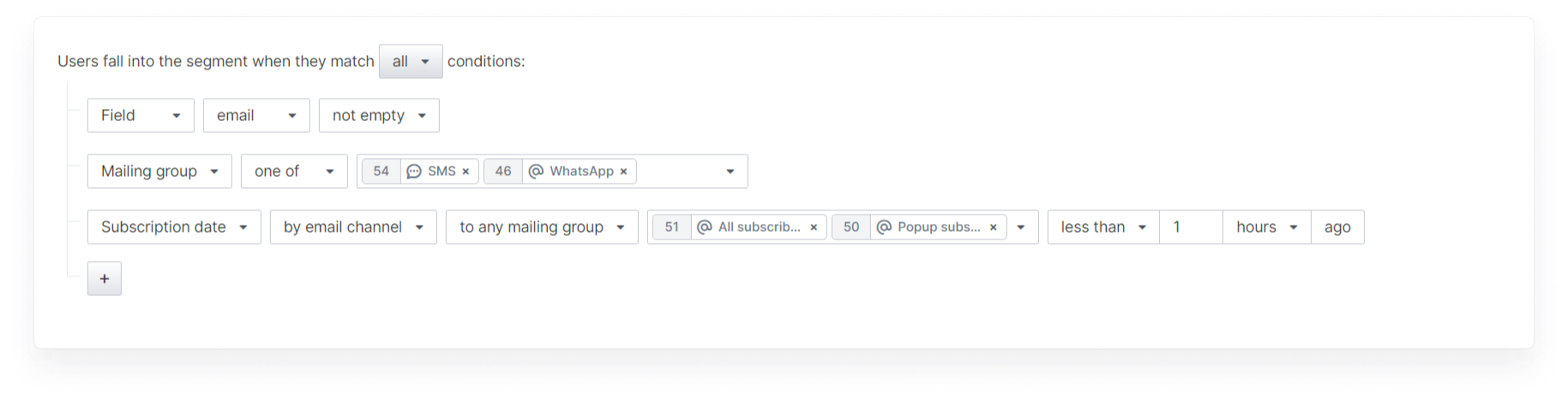Remove the SMS mailing group tag
The image size is (1568, 400).
[466, 172]
